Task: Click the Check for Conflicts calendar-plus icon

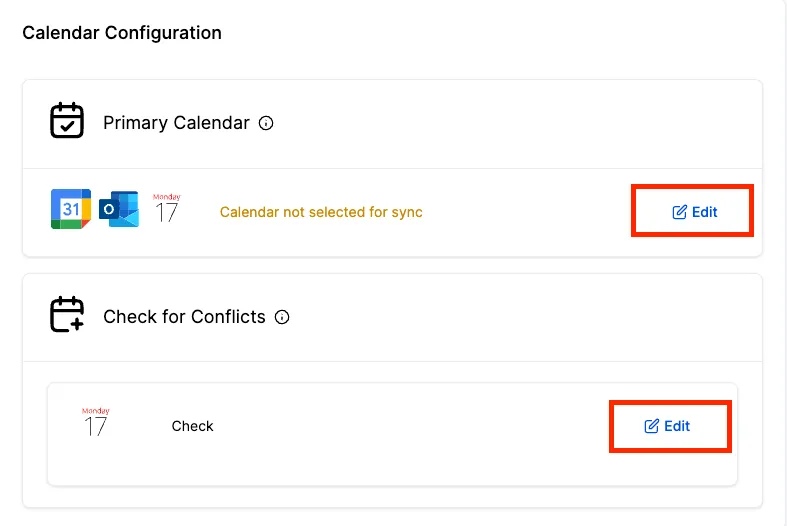Action: (67, 314)
